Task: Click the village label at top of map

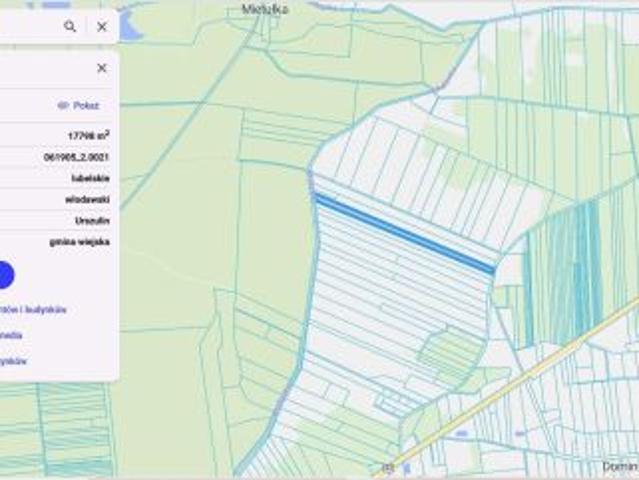Action: 265,9
